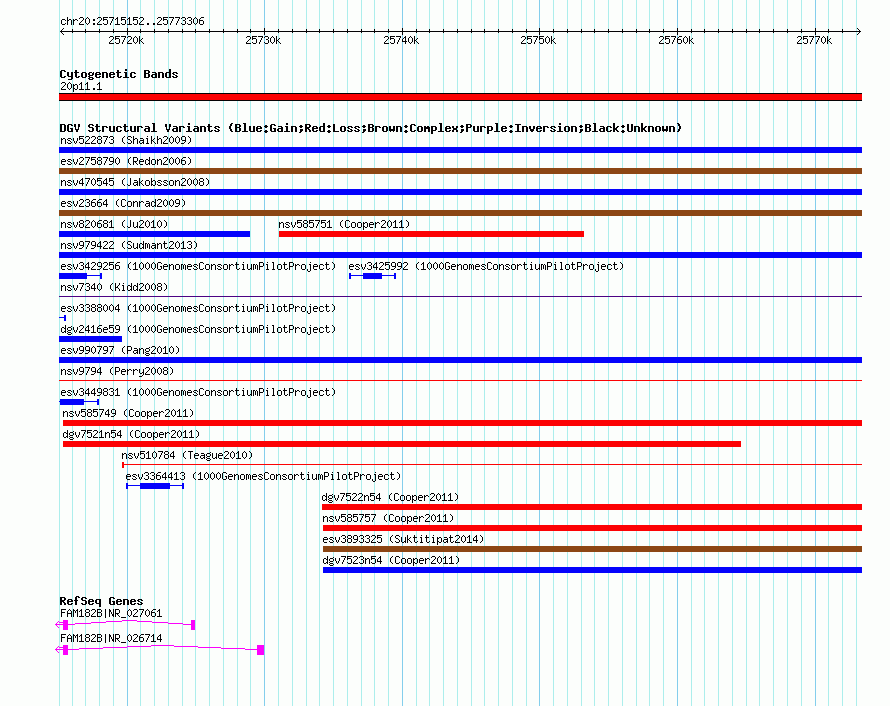Open variant dgv7522n54 (Cooper2011) label
Image resolution: width=890 pixels, height=706 pixels.
pyautogui.click(x=391, y=497)
